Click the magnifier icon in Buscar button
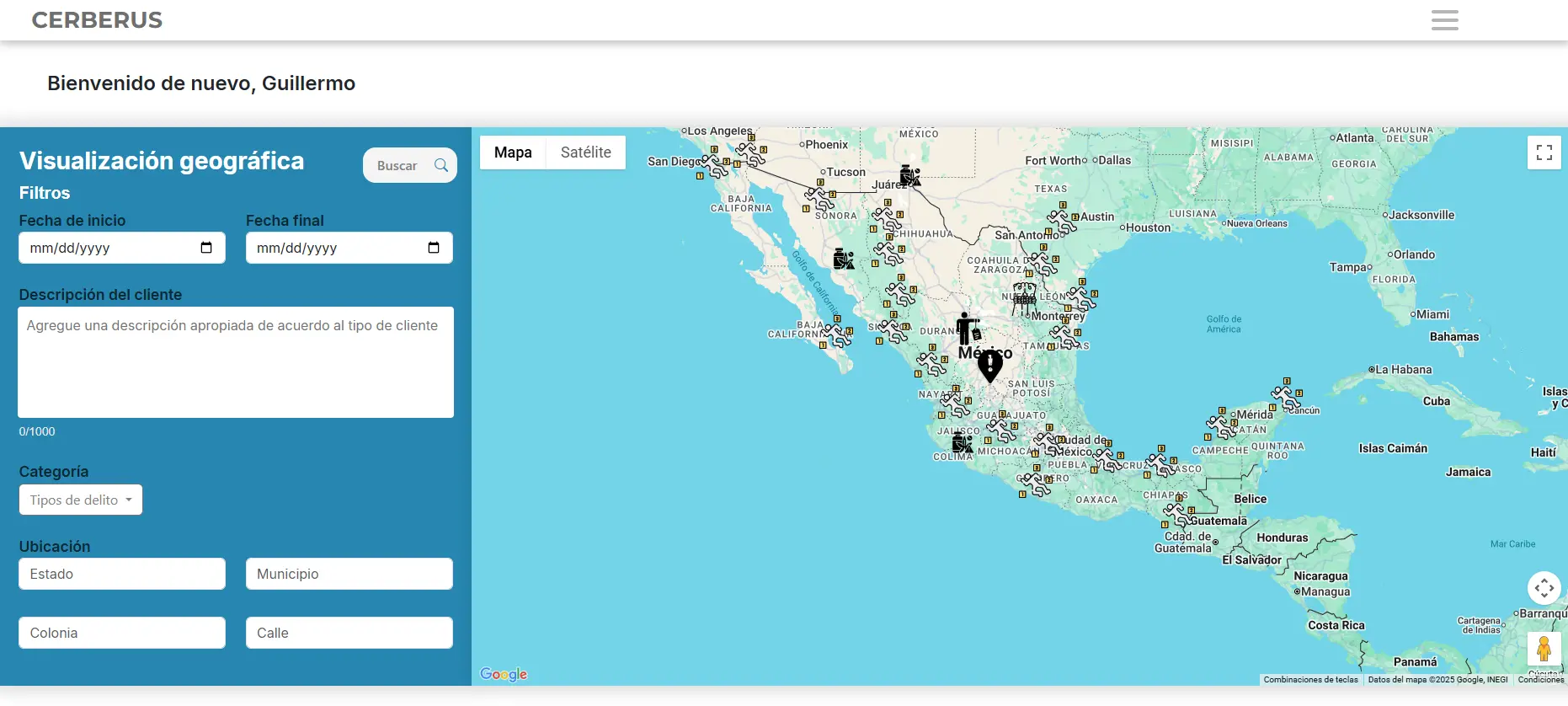Image resolution: width=1568 pixels, height=706 pixels. tap(440, 165)
